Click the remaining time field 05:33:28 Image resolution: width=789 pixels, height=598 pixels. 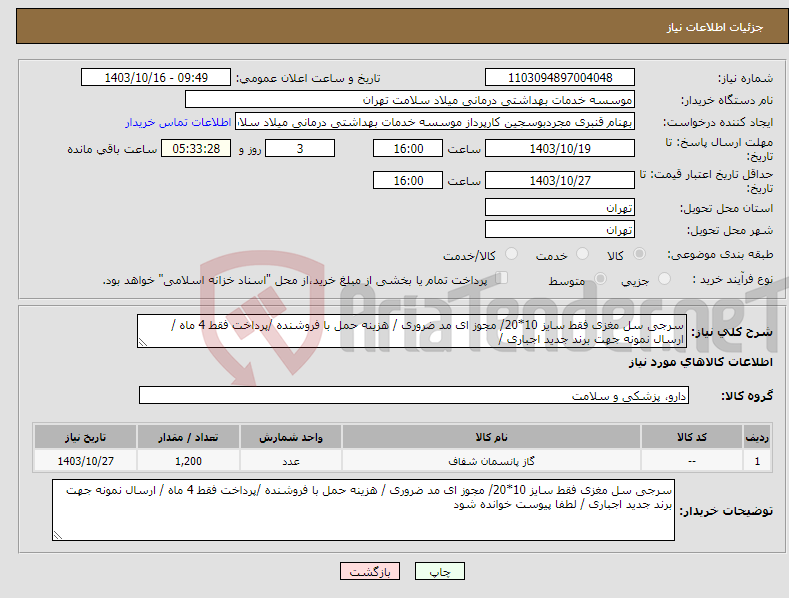point(196,148)
